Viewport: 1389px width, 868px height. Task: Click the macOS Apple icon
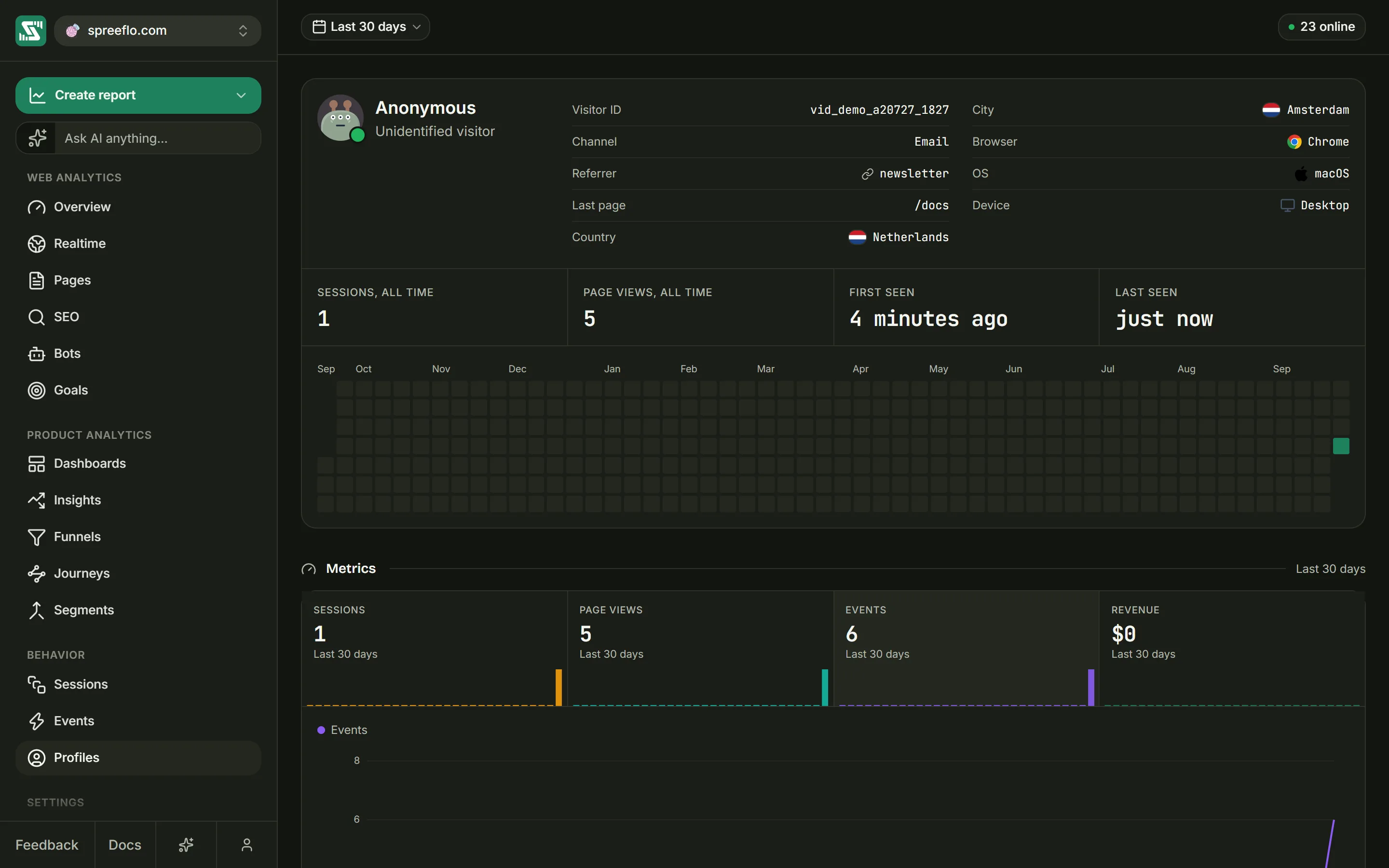click(1301, 174)
